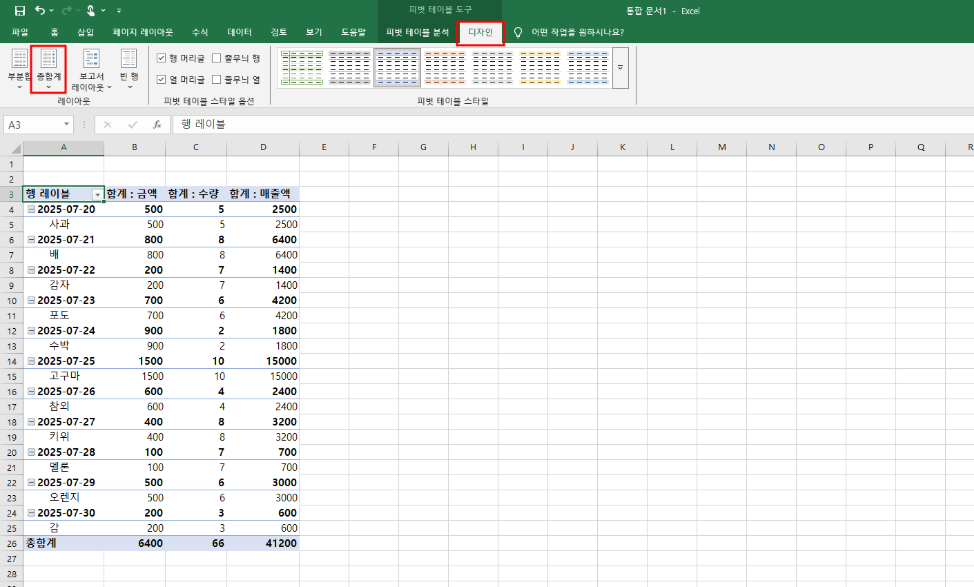
Task: Click the formula bar showing 행 레이블
Action: tap(571, 125)
